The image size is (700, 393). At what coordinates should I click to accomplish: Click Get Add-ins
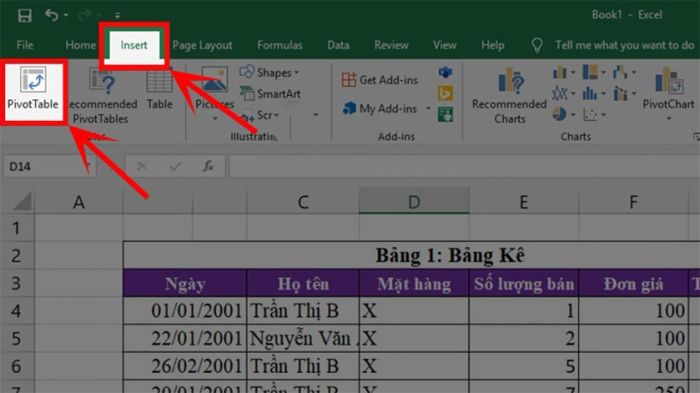coord(380,80)
